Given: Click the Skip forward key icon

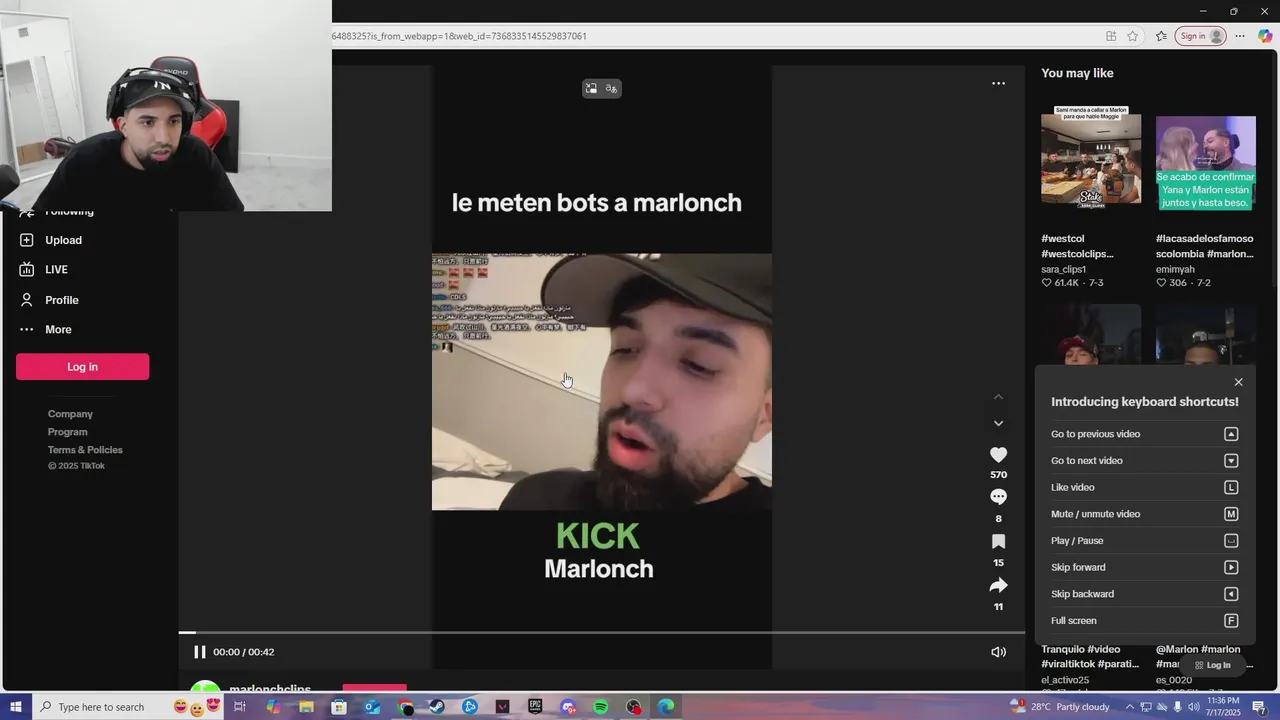Looking at the screenshot, I should tap(1231, 567).
